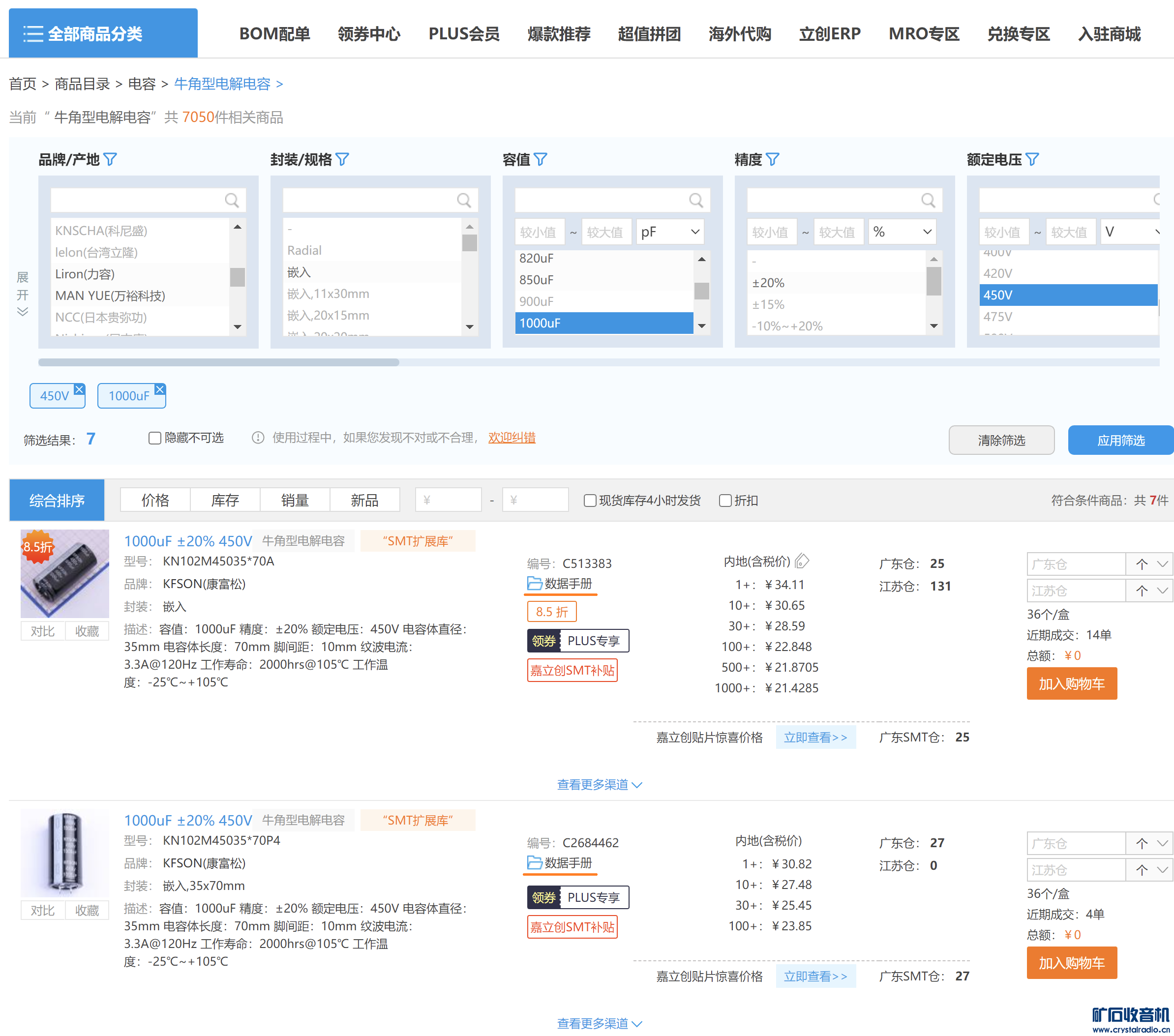Click the 应用筛选 button
The height and width of the screenshot is (1036, 1174).
coord(1120,440)
